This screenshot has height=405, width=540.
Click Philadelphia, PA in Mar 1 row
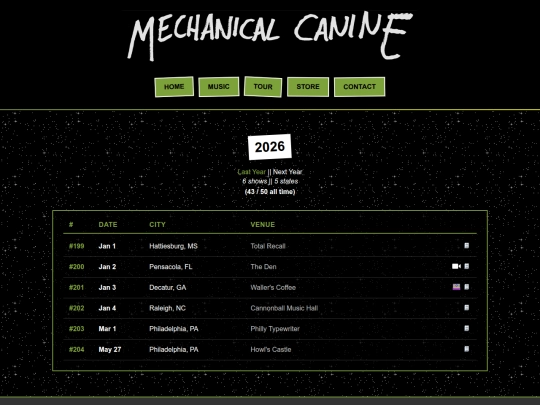click(174, 329)
